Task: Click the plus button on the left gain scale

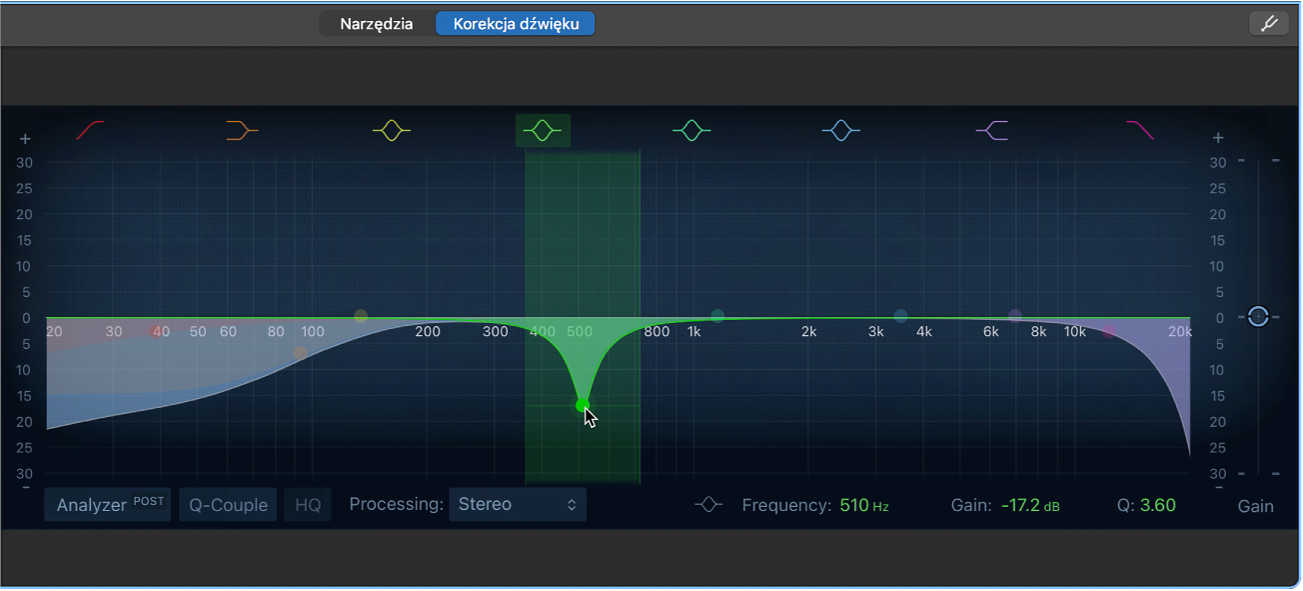Action: tap(24, 138)
